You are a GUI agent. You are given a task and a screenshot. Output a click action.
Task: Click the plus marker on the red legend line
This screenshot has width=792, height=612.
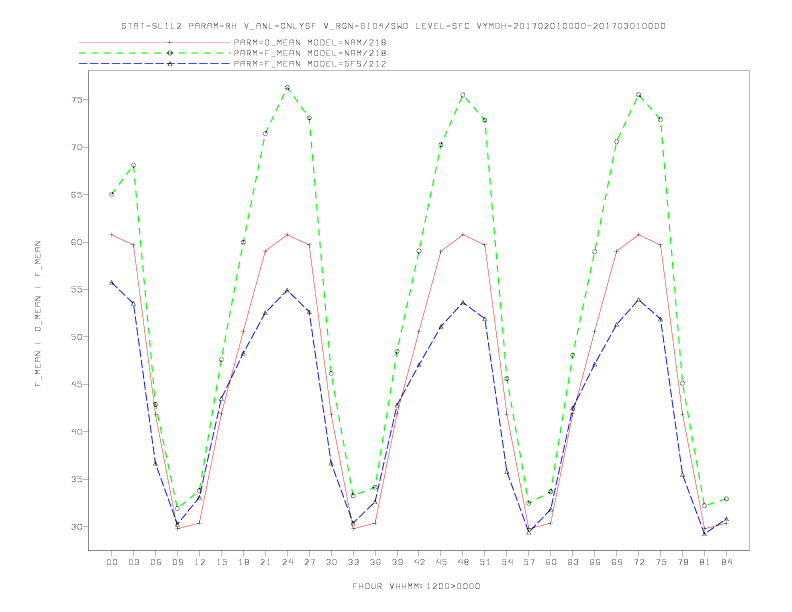pos(170,42)
